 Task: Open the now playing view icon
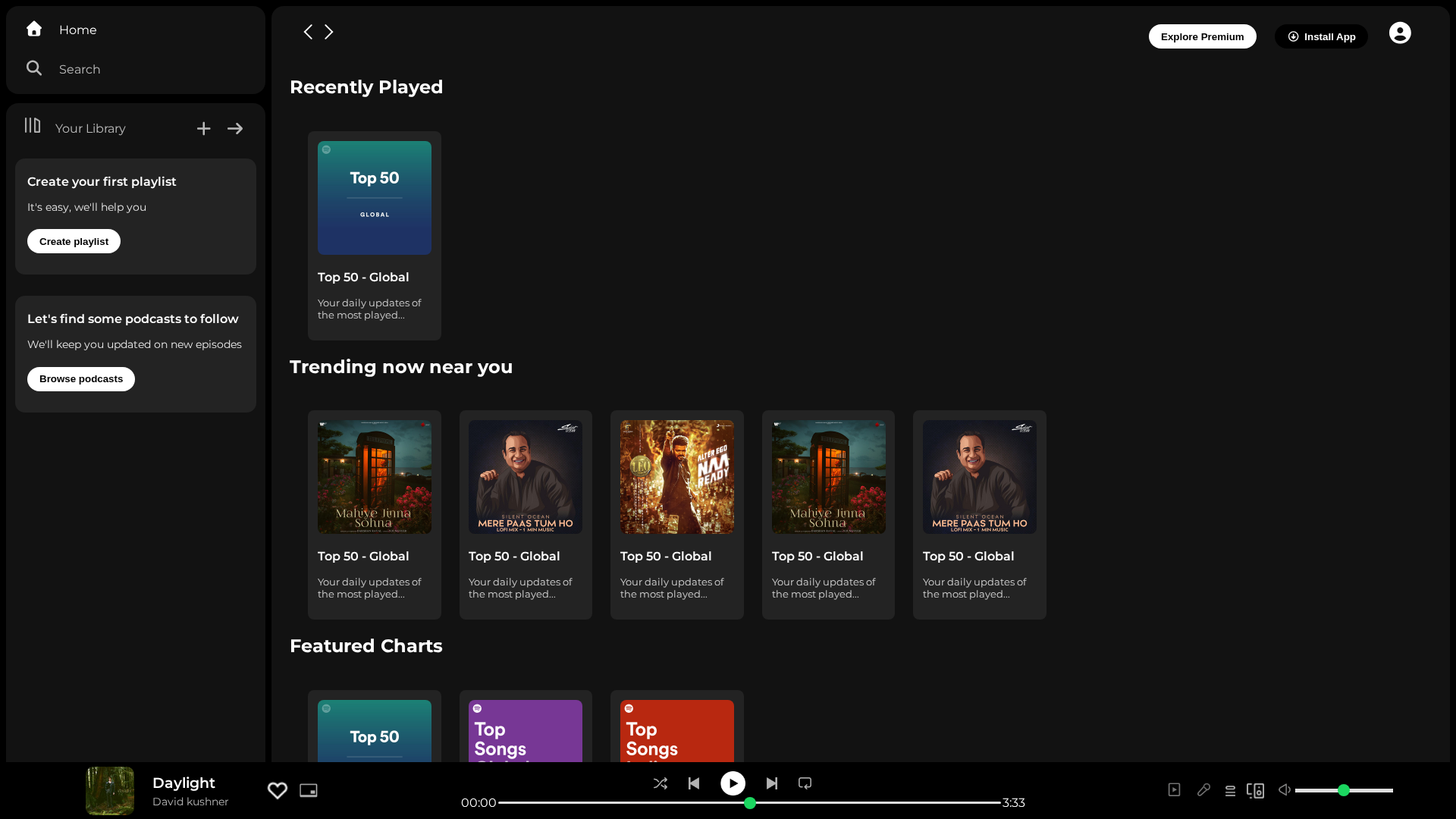click(x=1175, y=790)
